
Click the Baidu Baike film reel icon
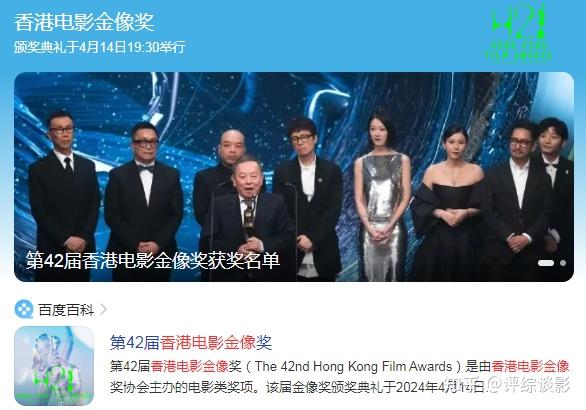click(24, 309)
